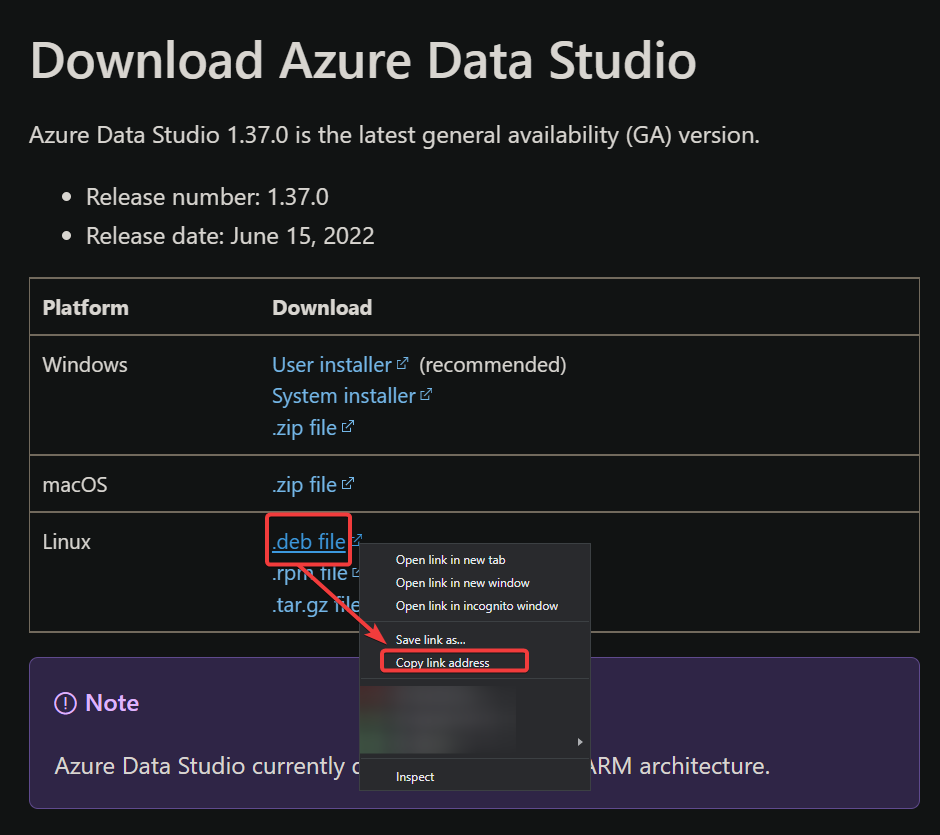Click the Platform column header
This screenshot has width=940, height=835.
pos(86,308)
